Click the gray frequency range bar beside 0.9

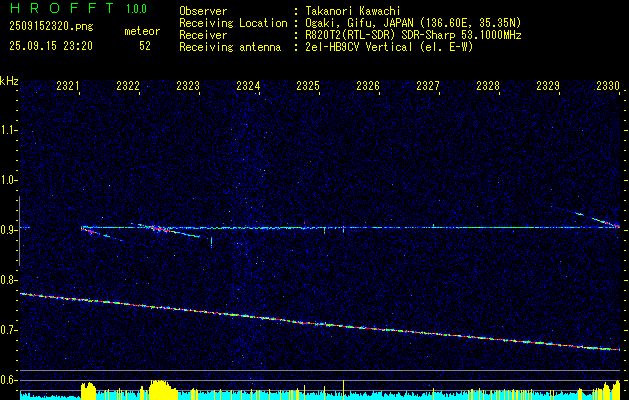19,231
